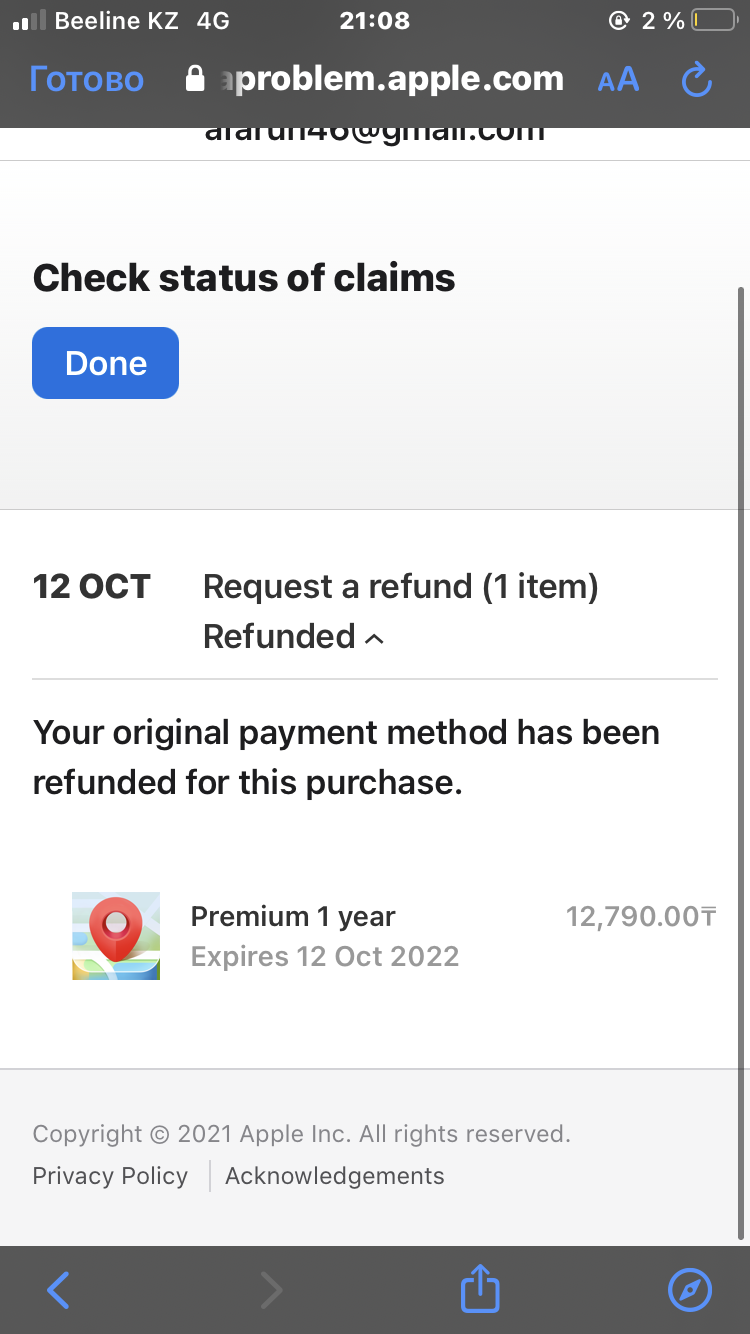Open the AA text size menu

[x=618, y=80]
